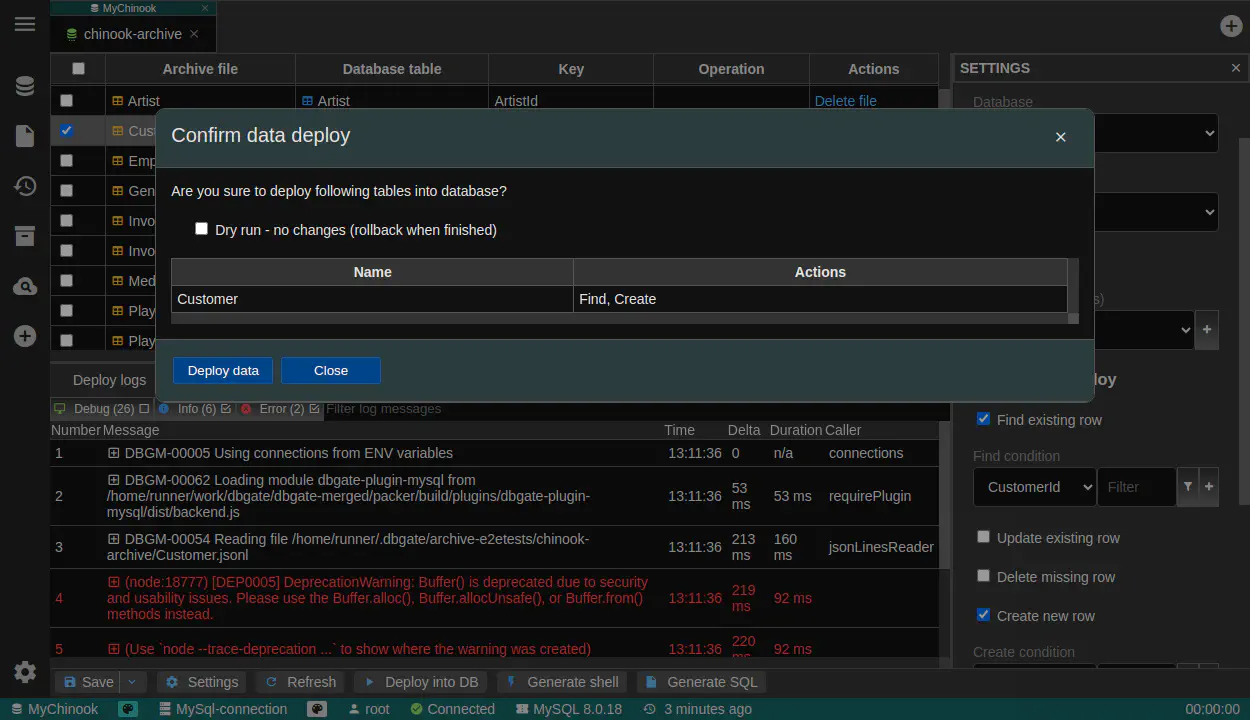This screenshot has width=1250, height=720.
Task: Enable the Update existing row checkbox
Action: coord(983,537)
